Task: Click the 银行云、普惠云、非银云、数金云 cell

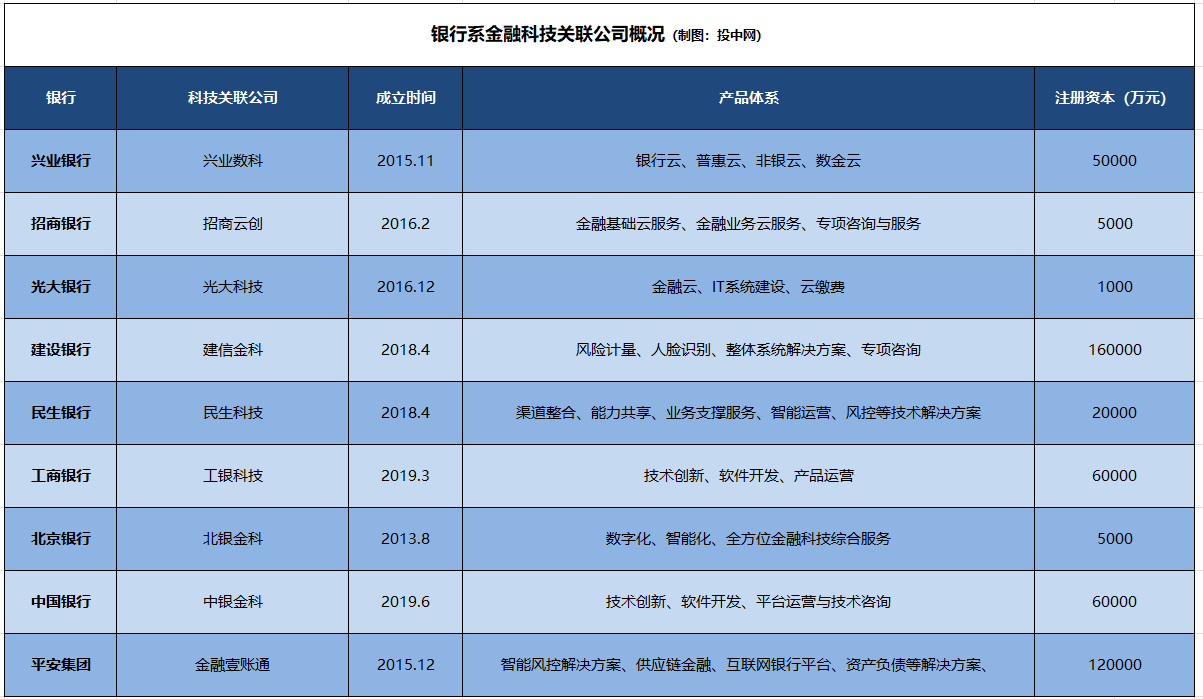Action: click(x=749, y=161)
